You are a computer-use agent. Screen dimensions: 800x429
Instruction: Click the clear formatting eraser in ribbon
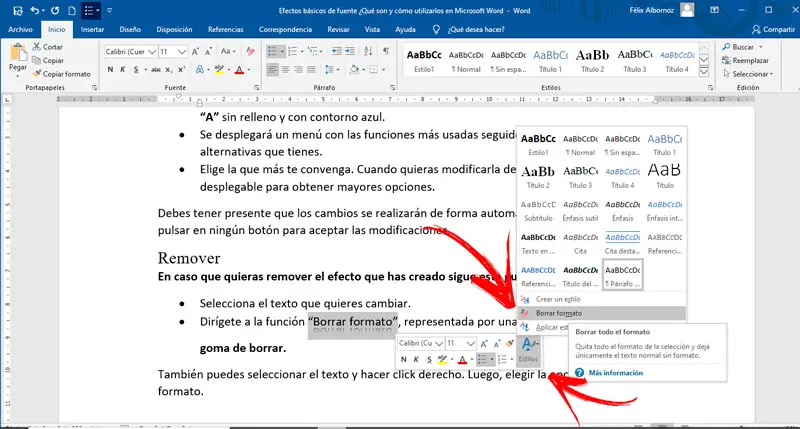coord(249,49)
